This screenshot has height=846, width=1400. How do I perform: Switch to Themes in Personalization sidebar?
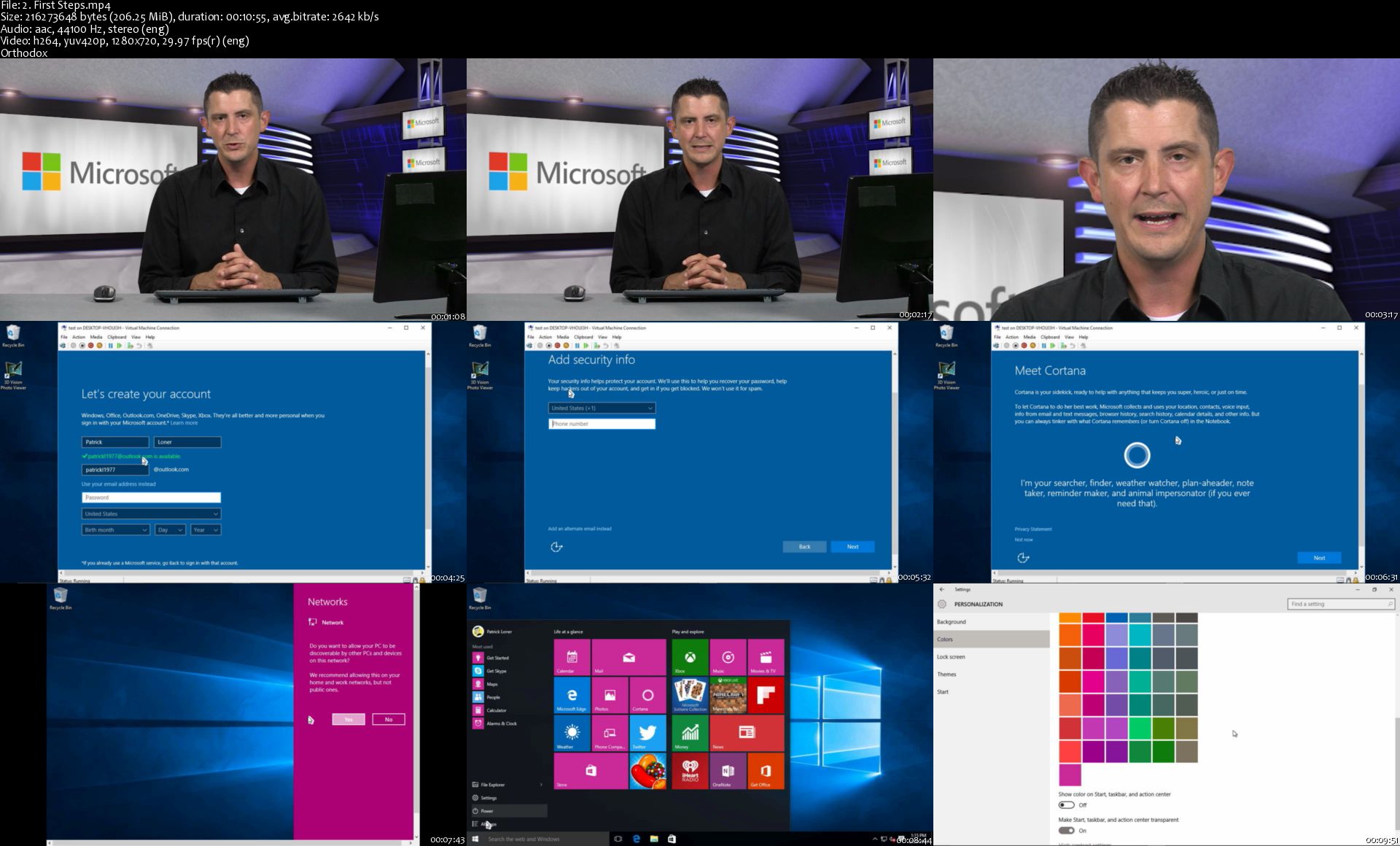point(946,675)
